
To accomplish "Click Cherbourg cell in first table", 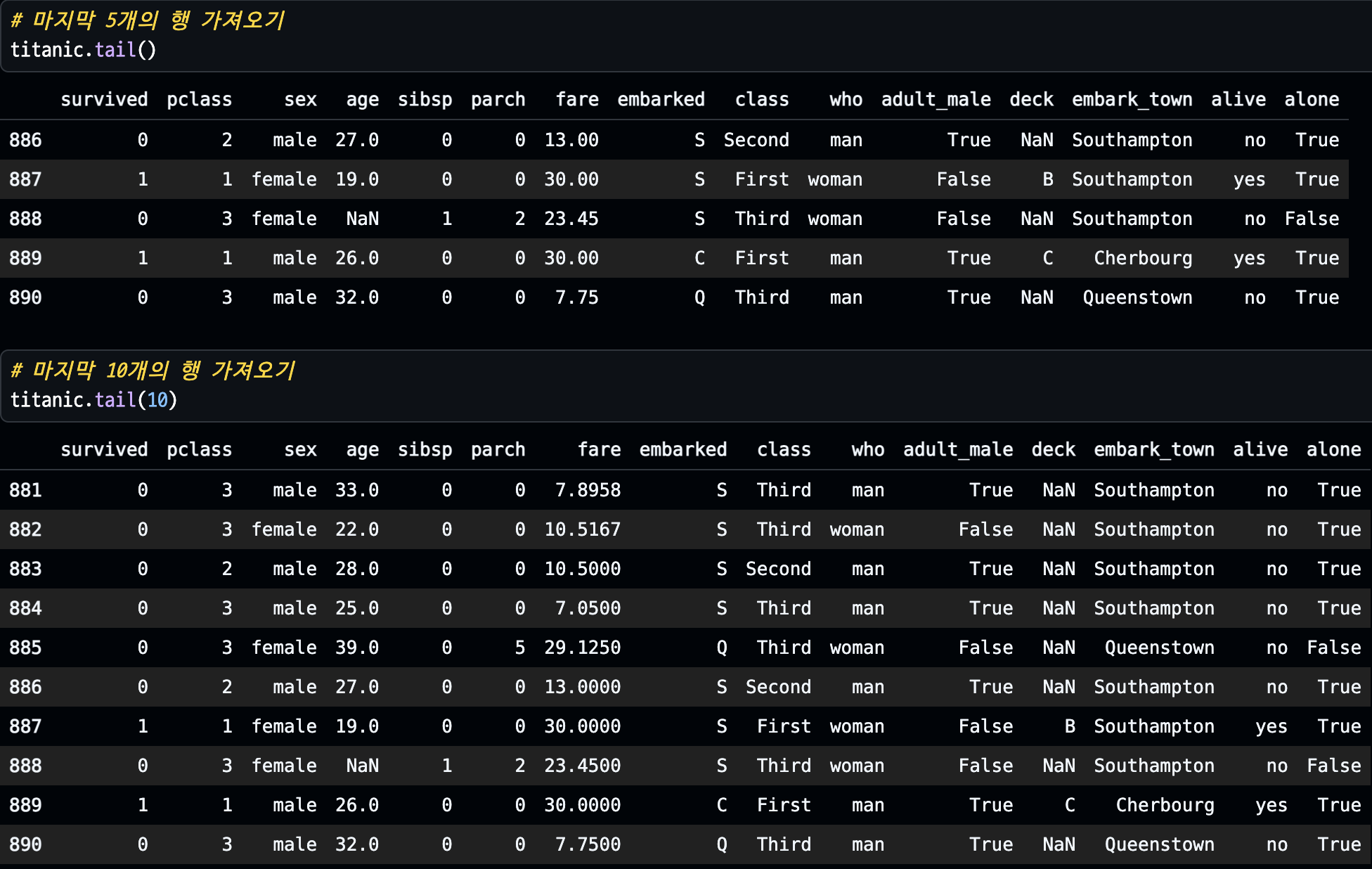I will pos(1142,258).
